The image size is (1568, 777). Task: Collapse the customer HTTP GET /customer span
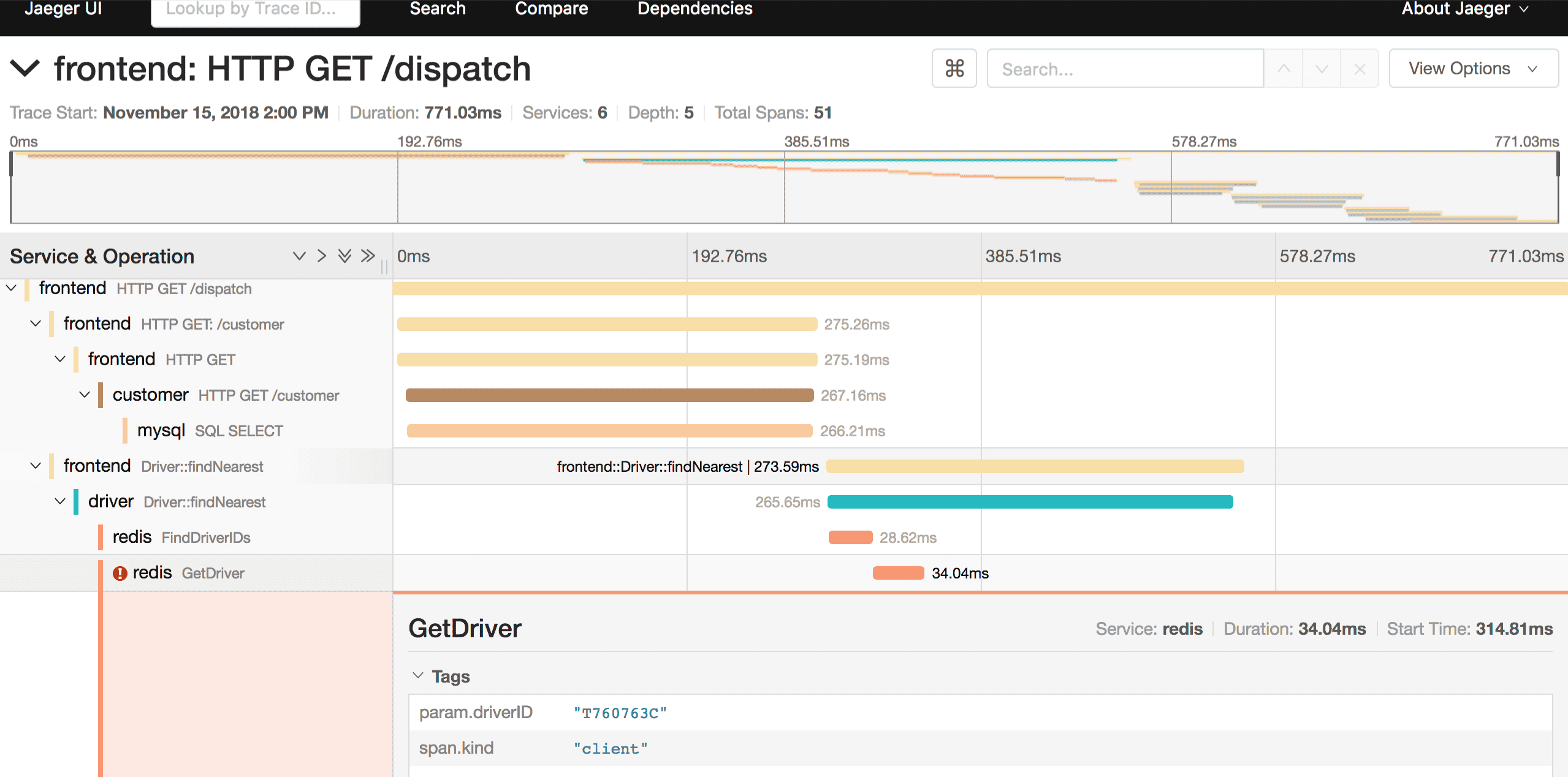85,395
